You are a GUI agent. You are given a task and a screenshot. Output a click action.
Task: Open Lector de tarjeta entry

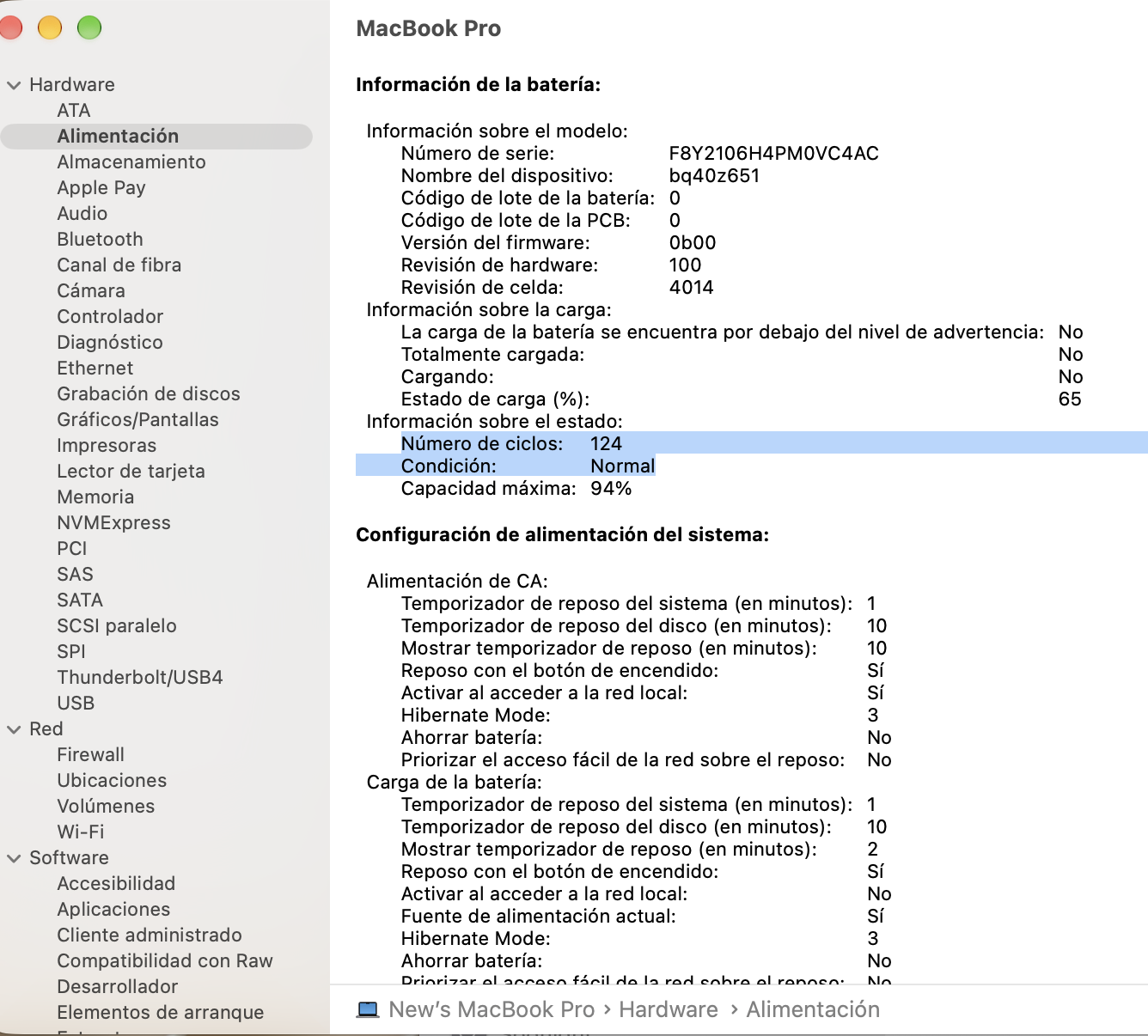pos(131,471)
